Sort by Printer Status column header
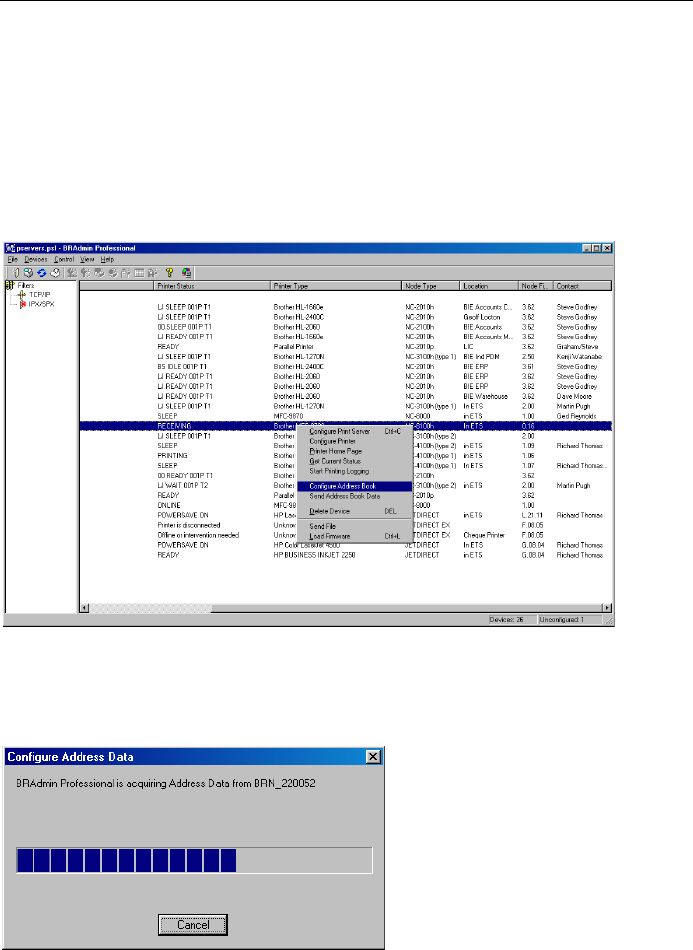This screenshot has height=950, width=693. click(x=212, y=286)
